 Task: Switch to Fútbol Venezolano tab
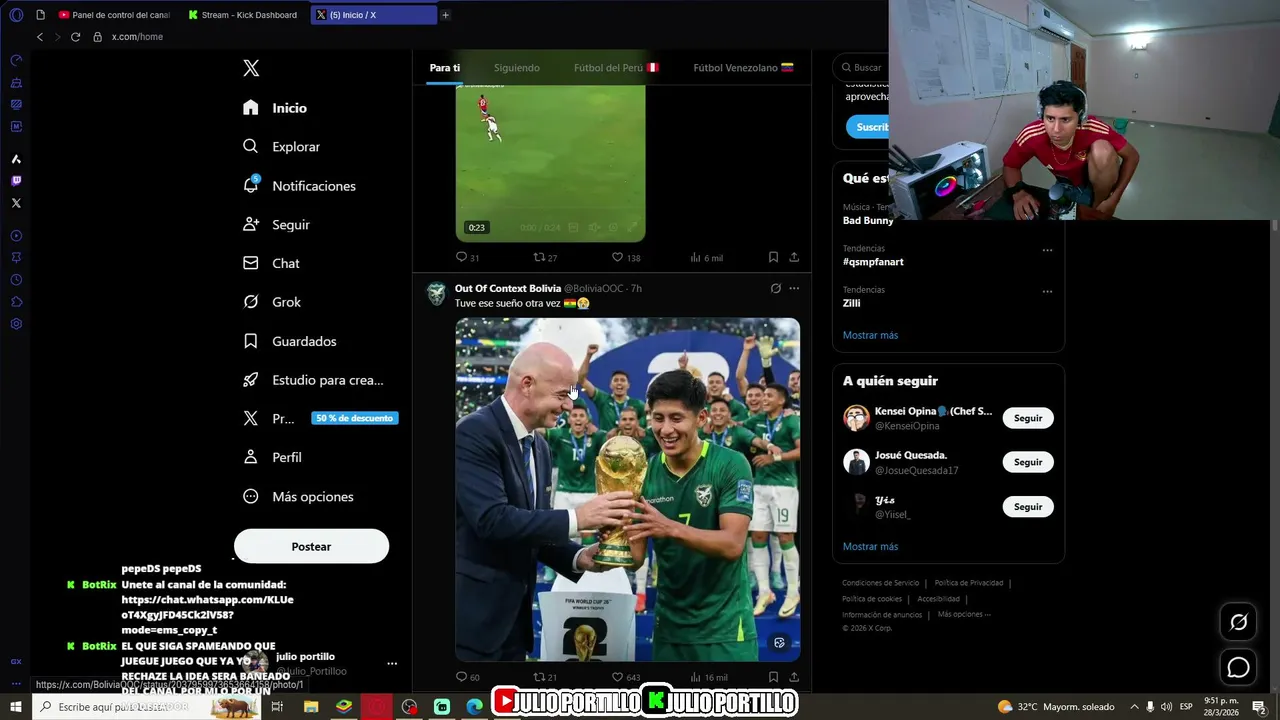pos(743,68)
